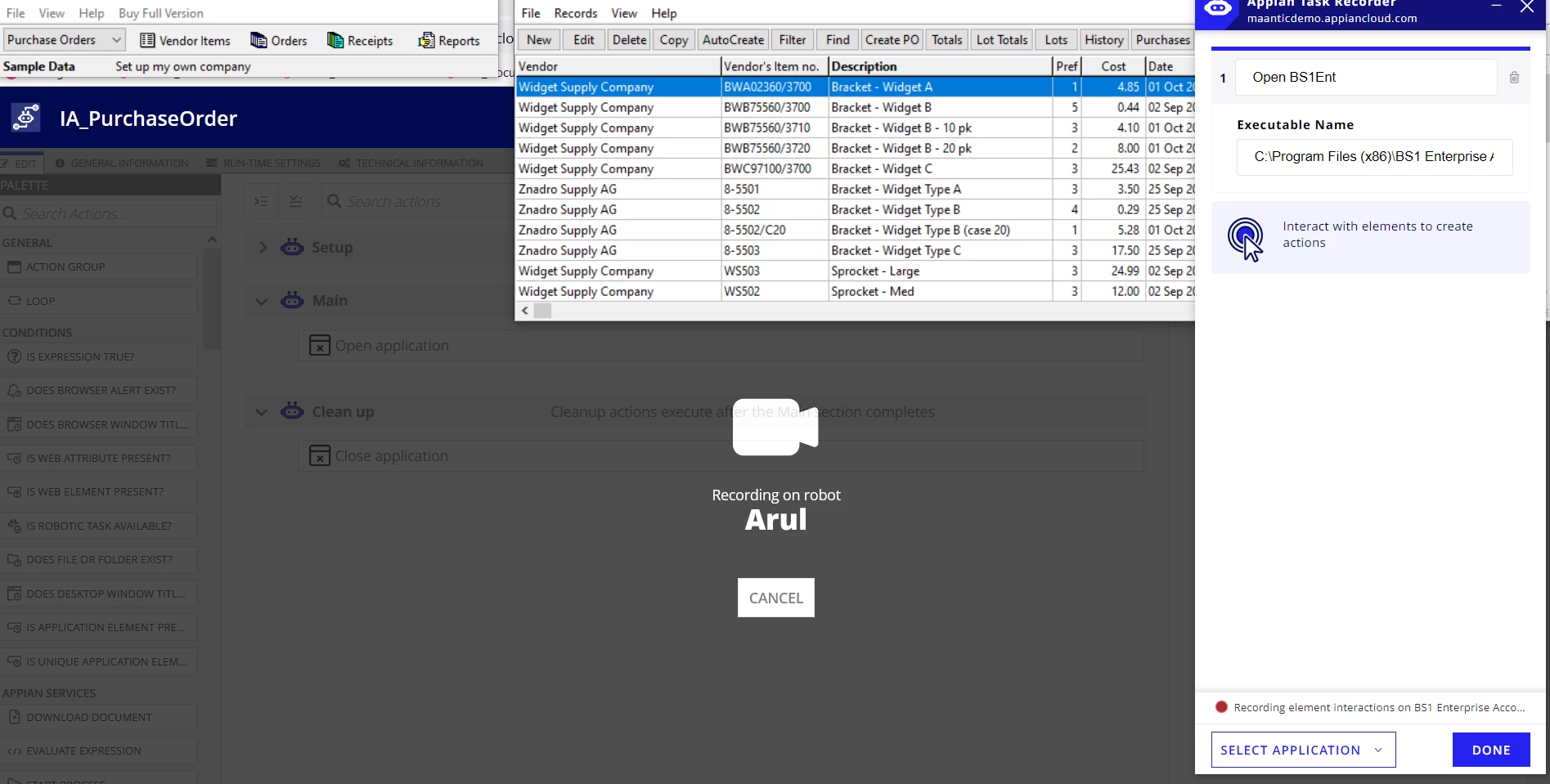Select Evaluate Expression Appian service
The width and height of the screenshot is (1550, 784).
pos(98,750)
